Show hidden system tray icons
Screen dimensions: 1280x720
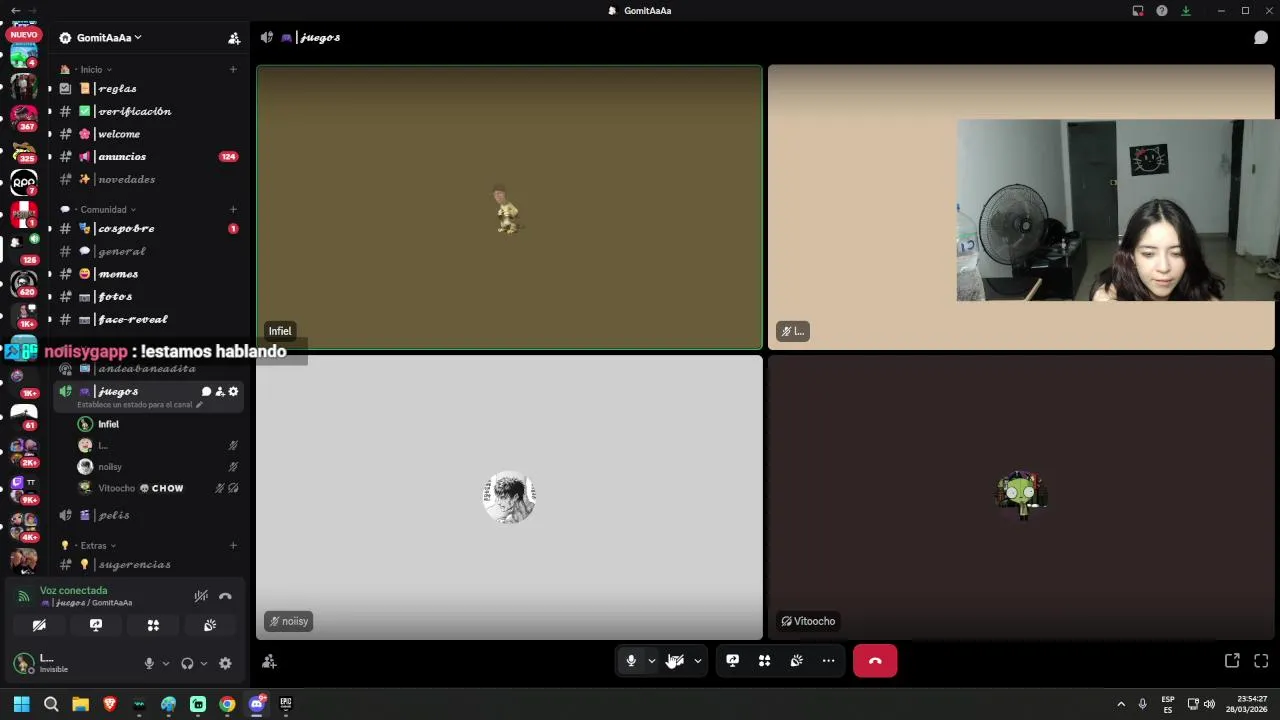(x=1121, y=704)
